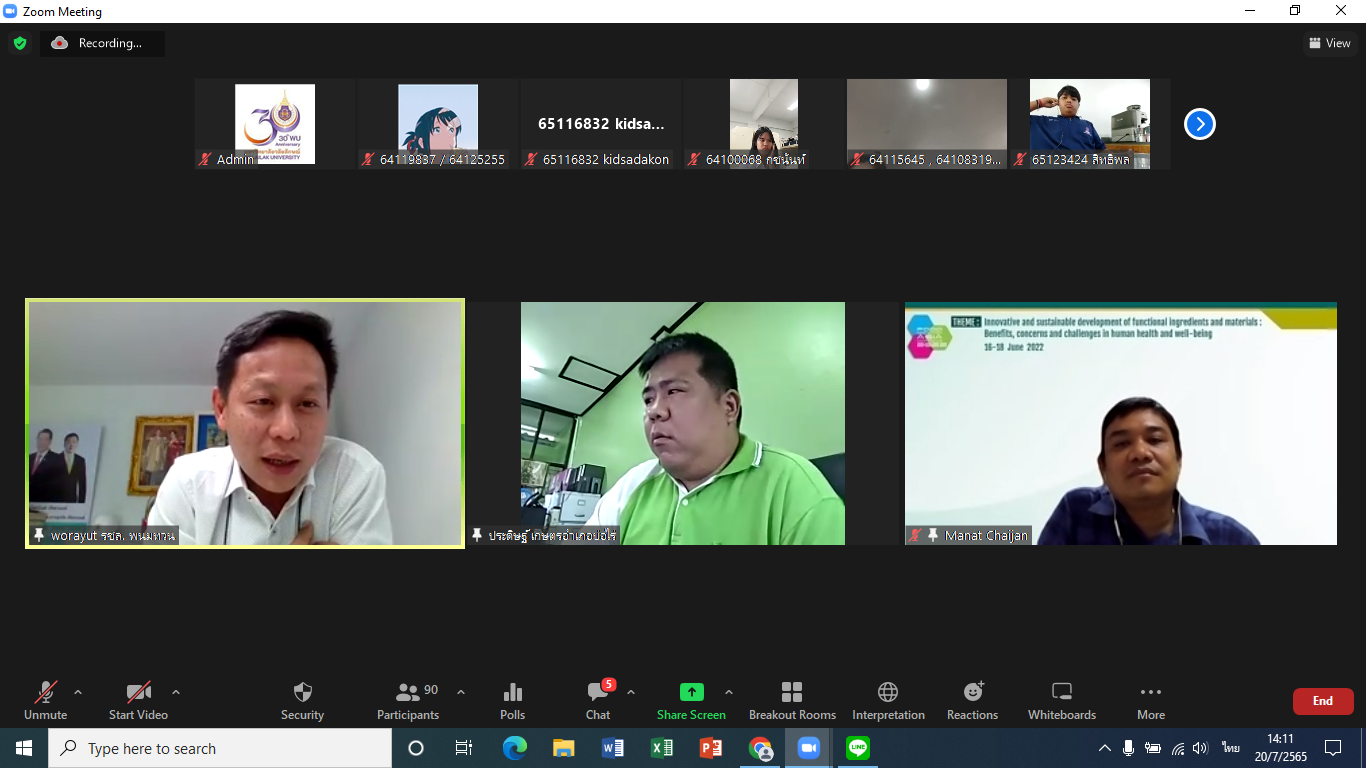Open the Chat panel
This screenshot has width=1366, height=768.
[598, 700]
